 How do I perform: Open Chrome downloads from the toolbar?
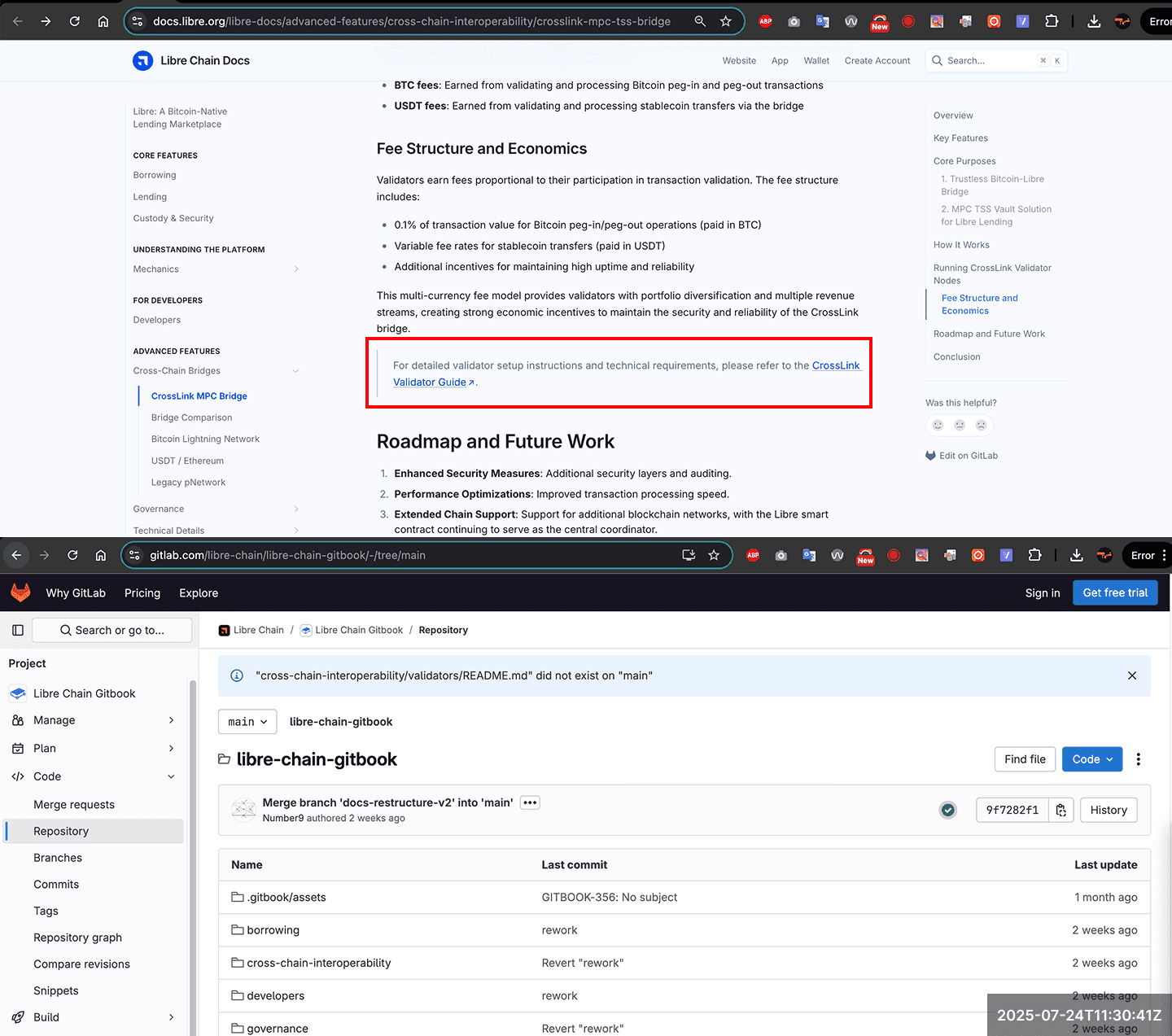coord(1093,21)
